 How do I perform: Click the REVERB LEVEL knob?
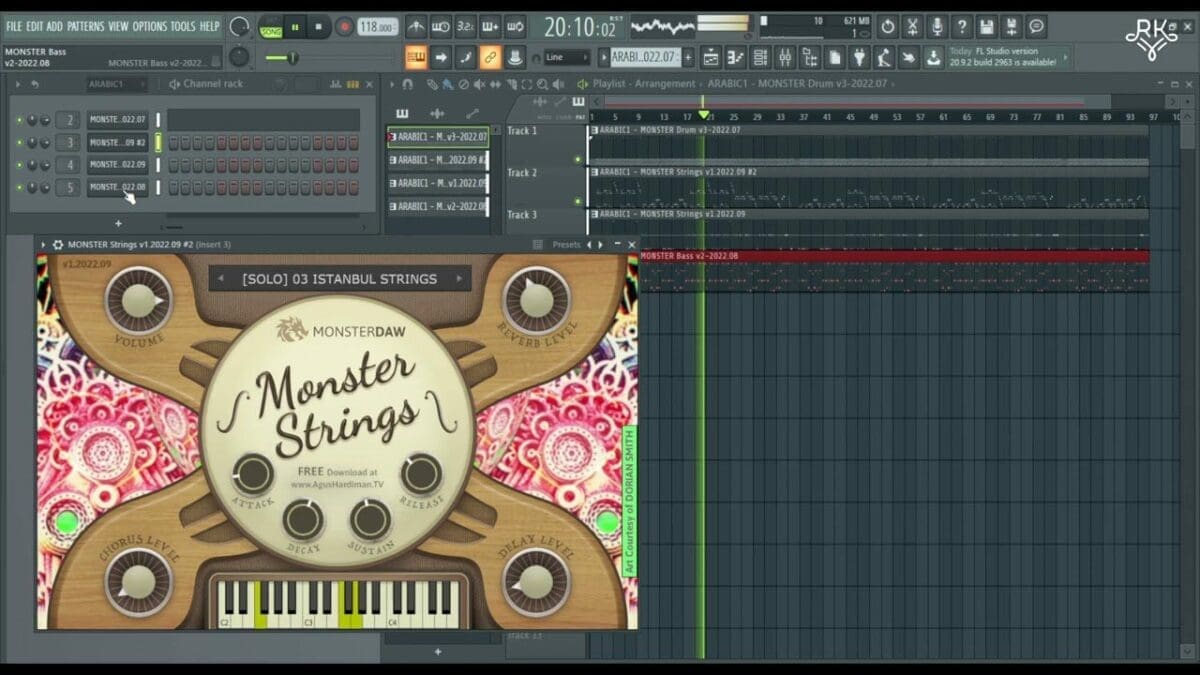pos(536,299)
